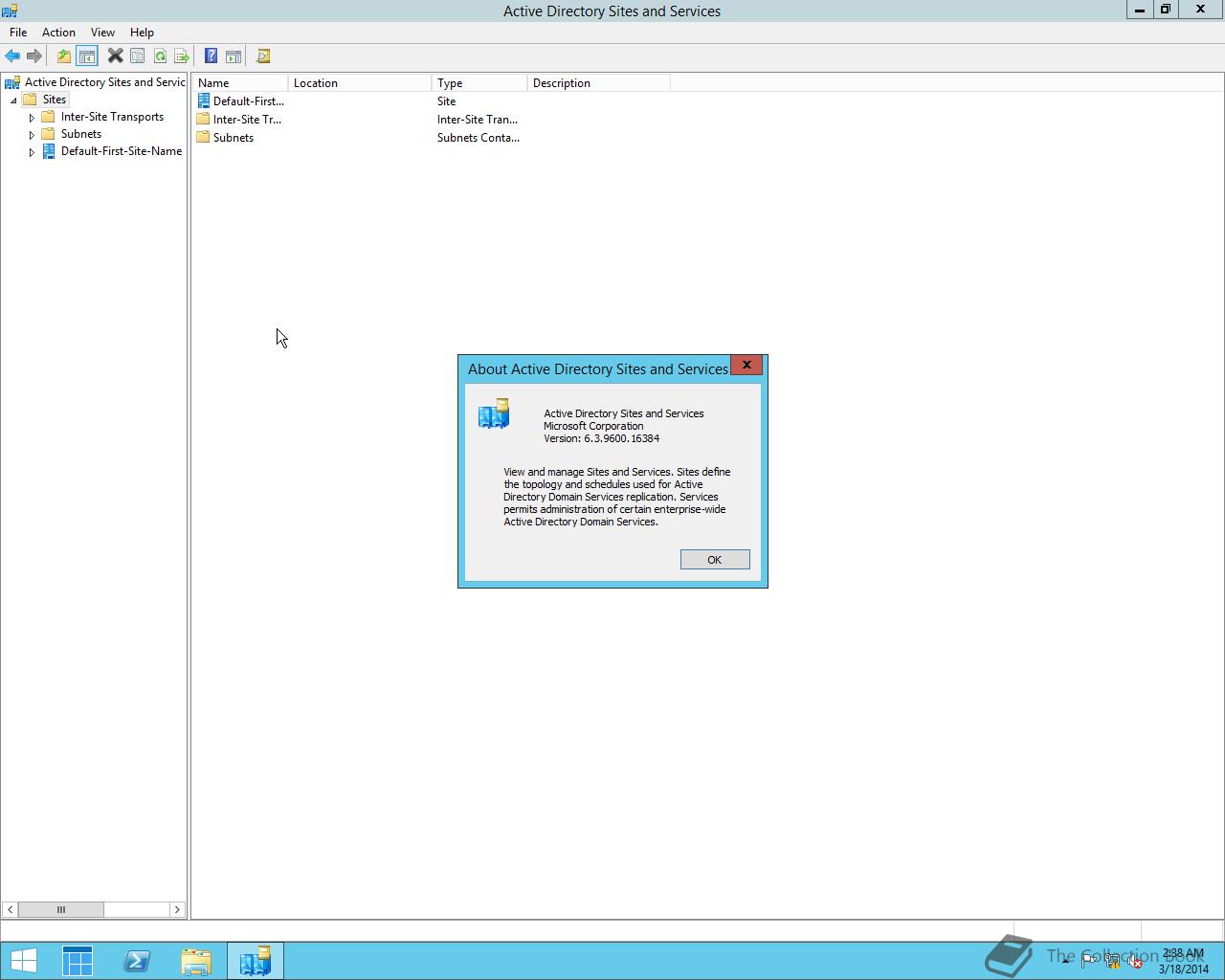The width and height of the screenshot is (1225, 980).
Task: Click the Delete X toolbar icon
Action: pos(115,56)
